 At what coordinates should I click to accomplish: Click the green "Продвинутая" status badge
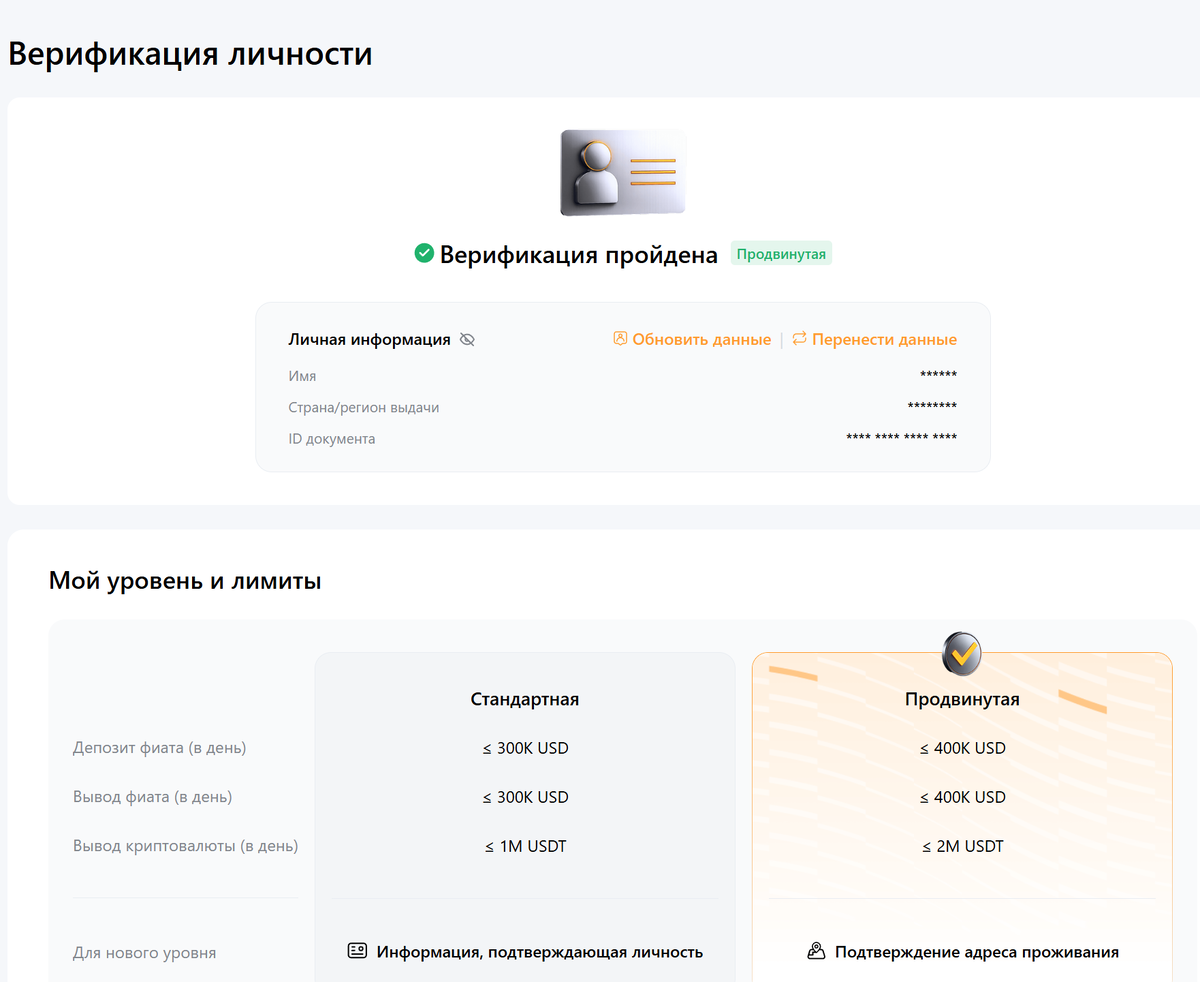coord(781,253)
